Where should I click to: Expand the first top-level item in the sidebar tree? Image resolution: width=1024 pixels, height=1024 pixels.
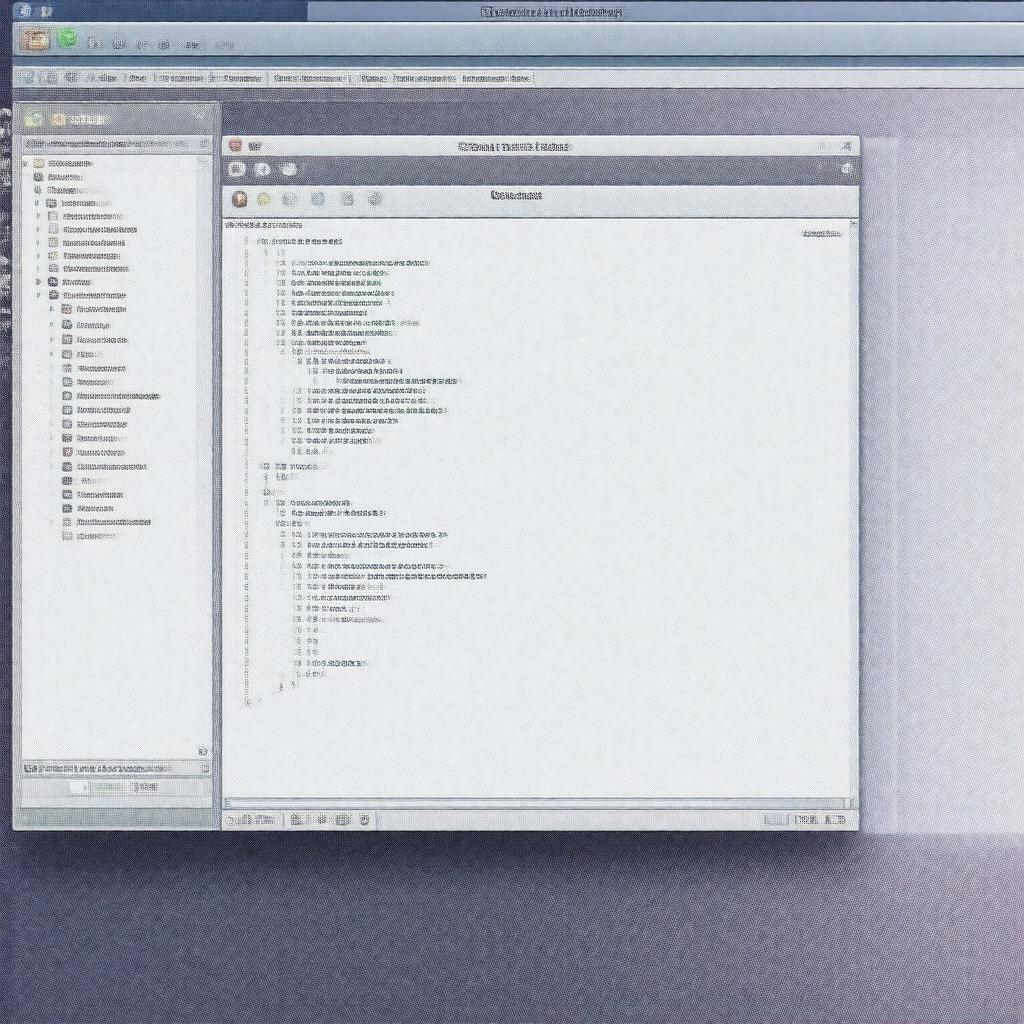(26, 163)
